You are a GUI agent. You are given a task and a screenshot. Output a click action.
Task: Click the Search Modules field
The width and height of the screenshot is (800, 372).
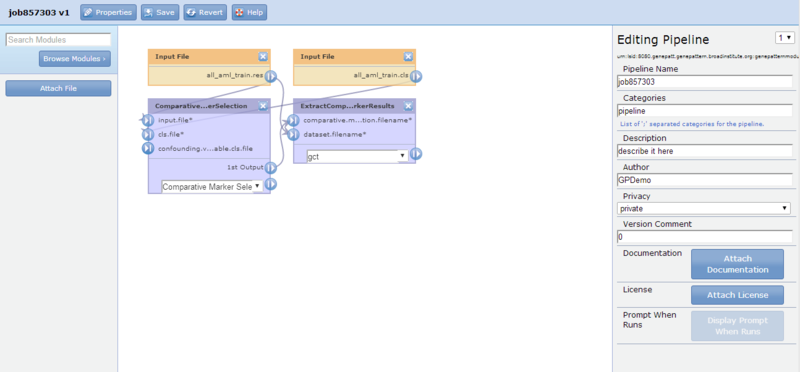click(58, 40)
